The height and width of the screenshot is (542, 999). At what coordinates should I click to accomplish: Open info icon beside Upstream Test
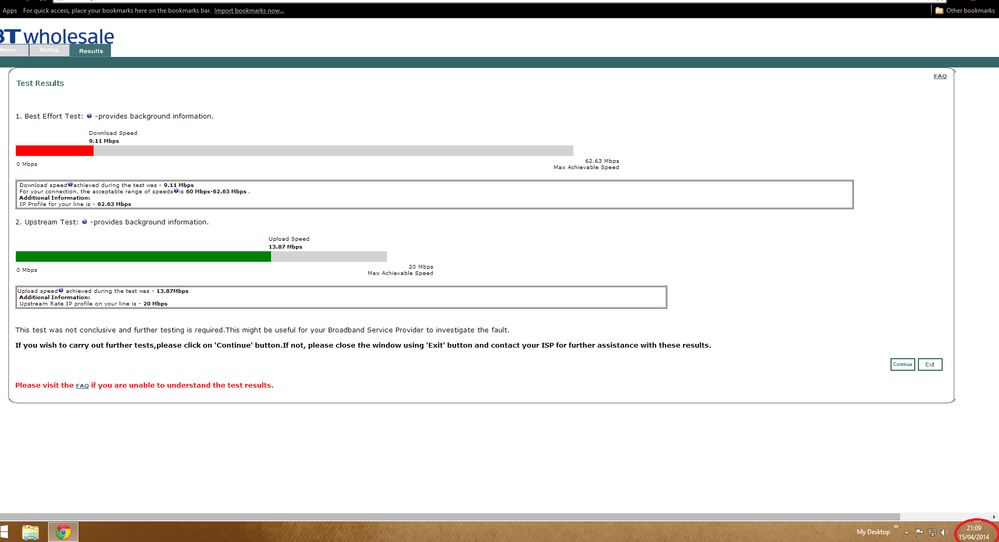click(84, 222)
